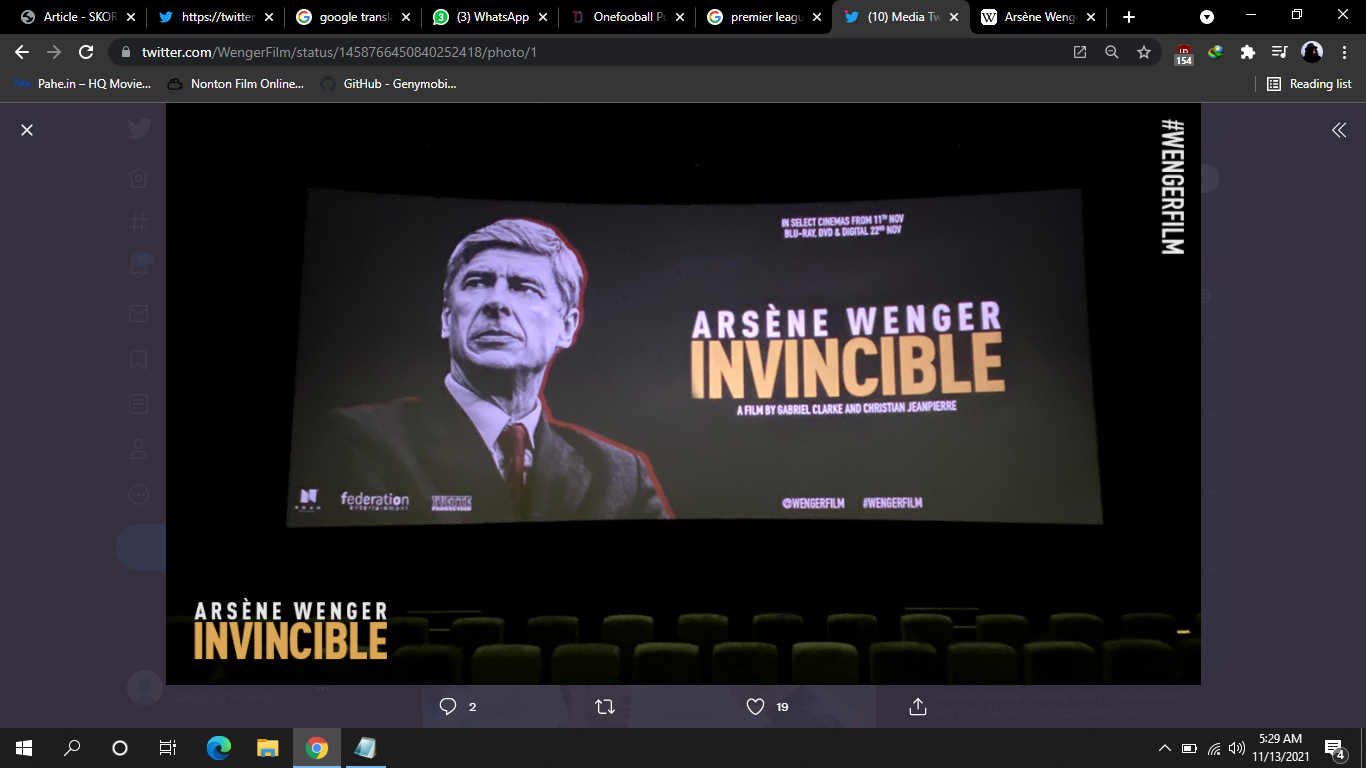Go back in browser history
The width and height of the screenshot is (1366, 768).
click(22, 52)
